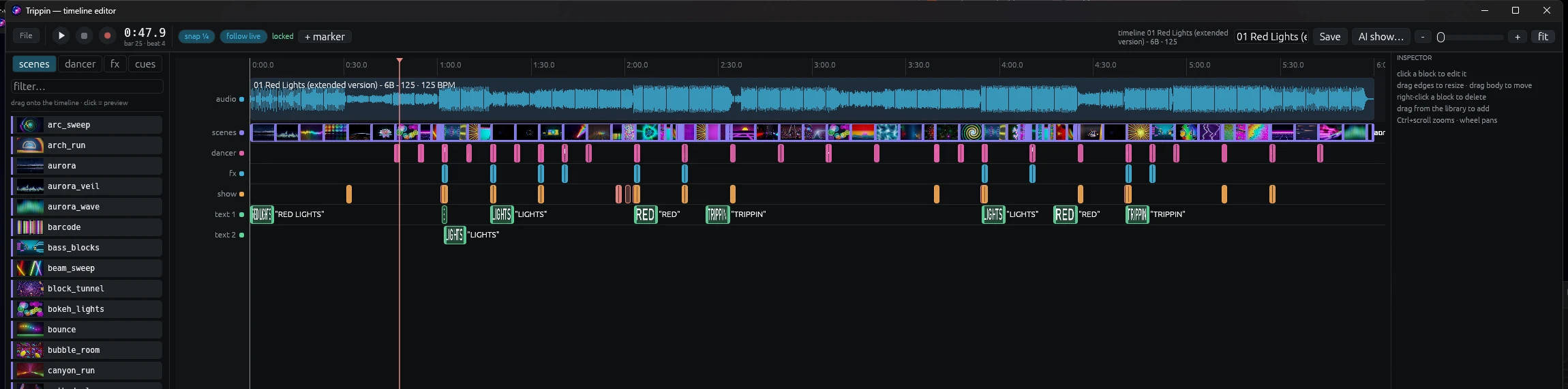The image size is (1568, 389).
Task: Select the first scene thumbnail on timeline
Action: (x=263, y=132)
